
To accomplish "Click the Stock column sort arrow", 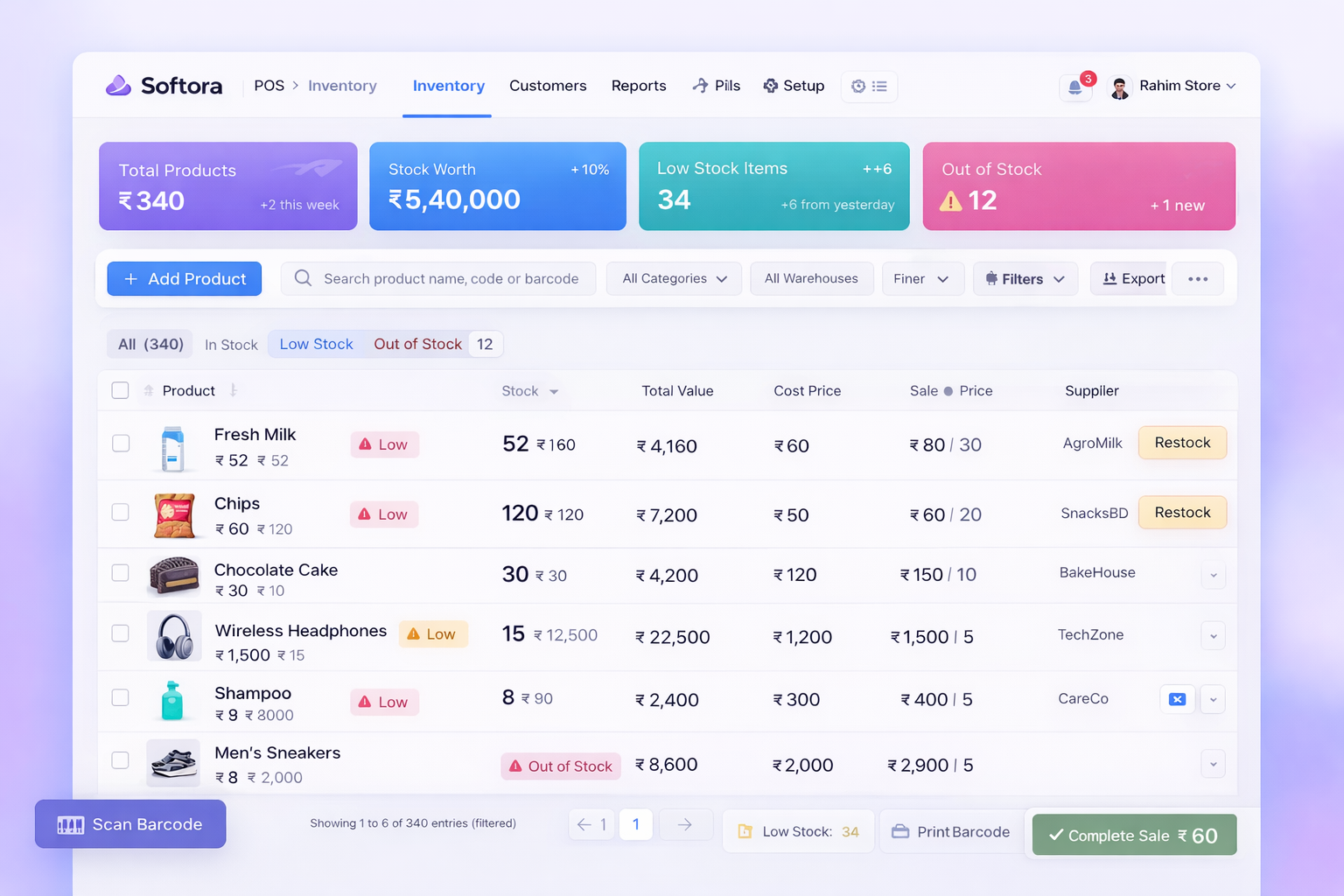I will point(554,391).
